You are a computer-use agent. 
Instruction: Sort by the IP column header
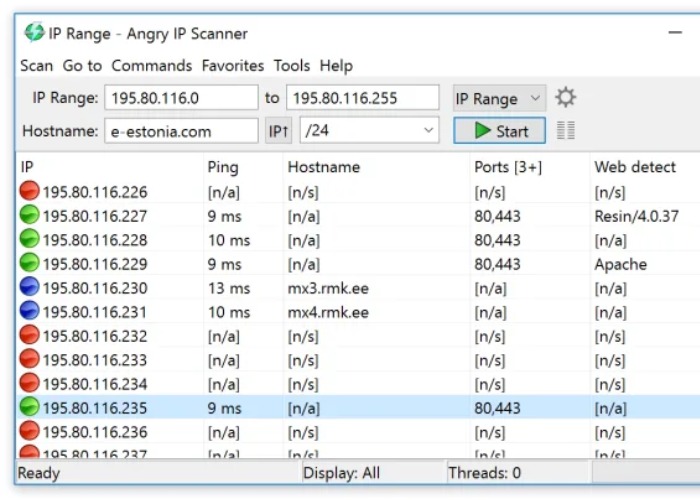(x=109, y=167)
